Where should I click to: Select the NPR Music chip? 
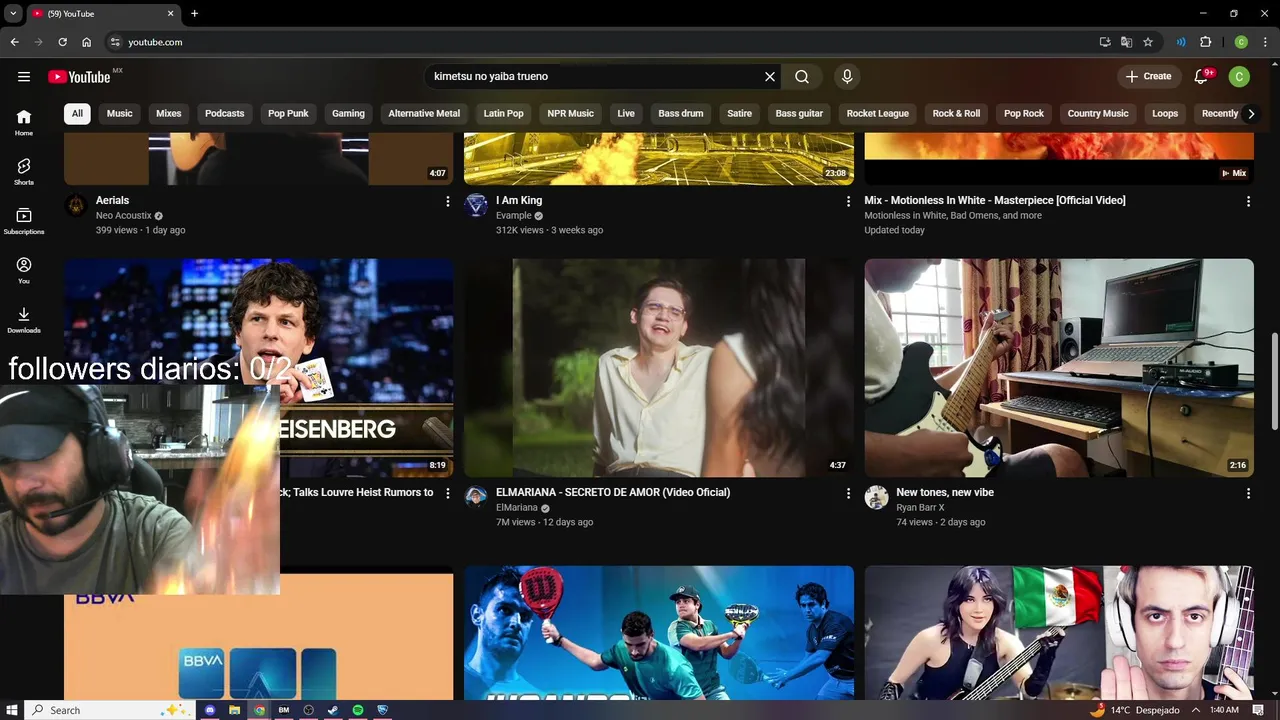(x=571, y=113)
